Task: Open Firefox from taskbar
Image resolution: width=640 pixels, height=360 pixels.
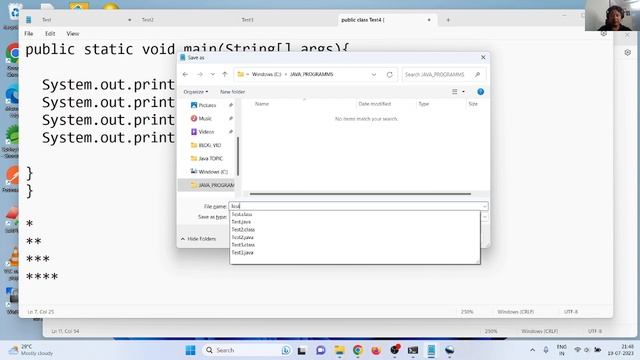Action: [x=376, y=350]
